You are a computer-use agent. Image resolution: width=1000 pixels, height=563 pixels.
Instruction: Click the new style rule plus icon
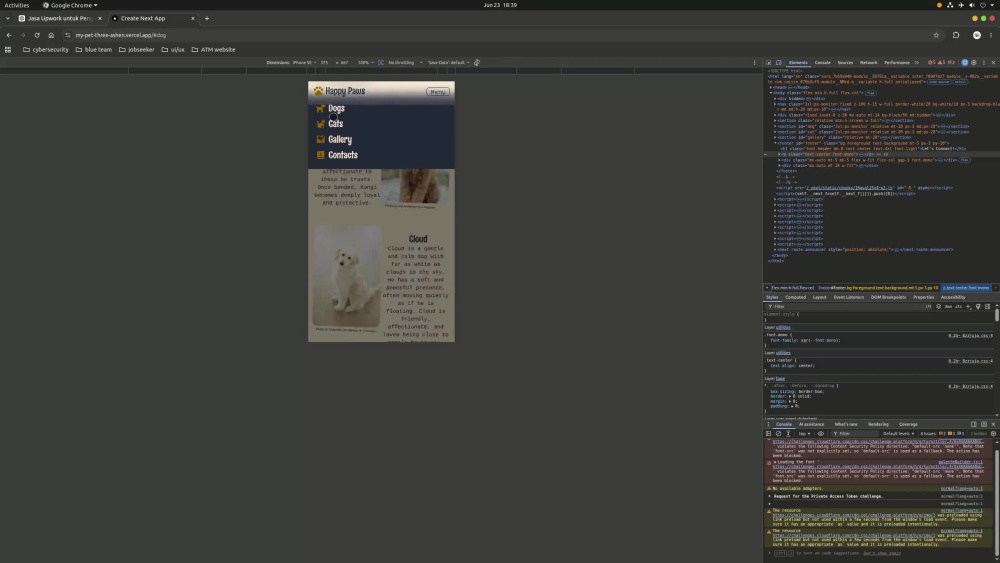tap(968, 307)
